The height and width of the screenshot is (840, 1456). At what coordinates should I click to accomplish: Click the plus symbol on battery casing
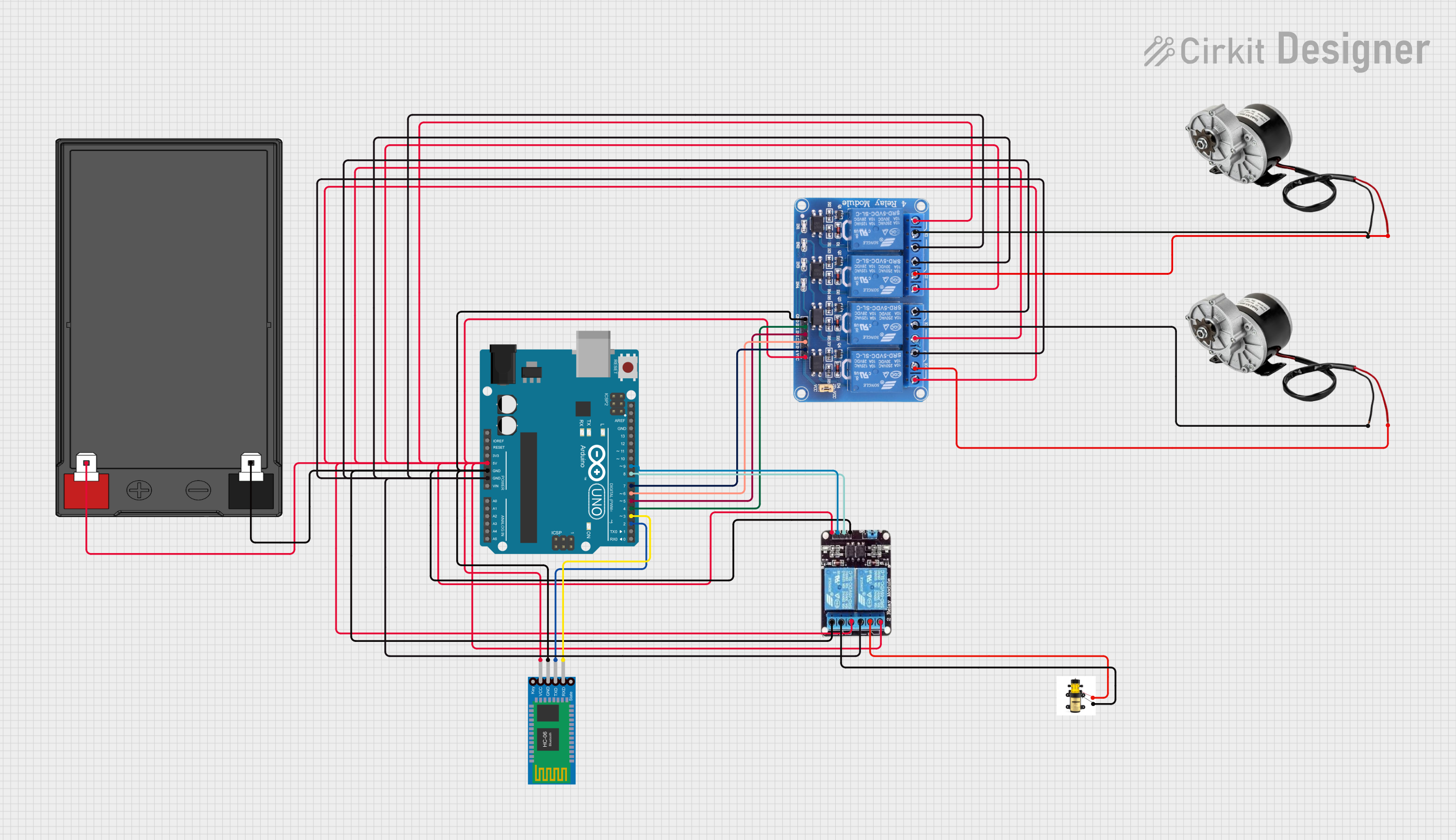[139, 490]
